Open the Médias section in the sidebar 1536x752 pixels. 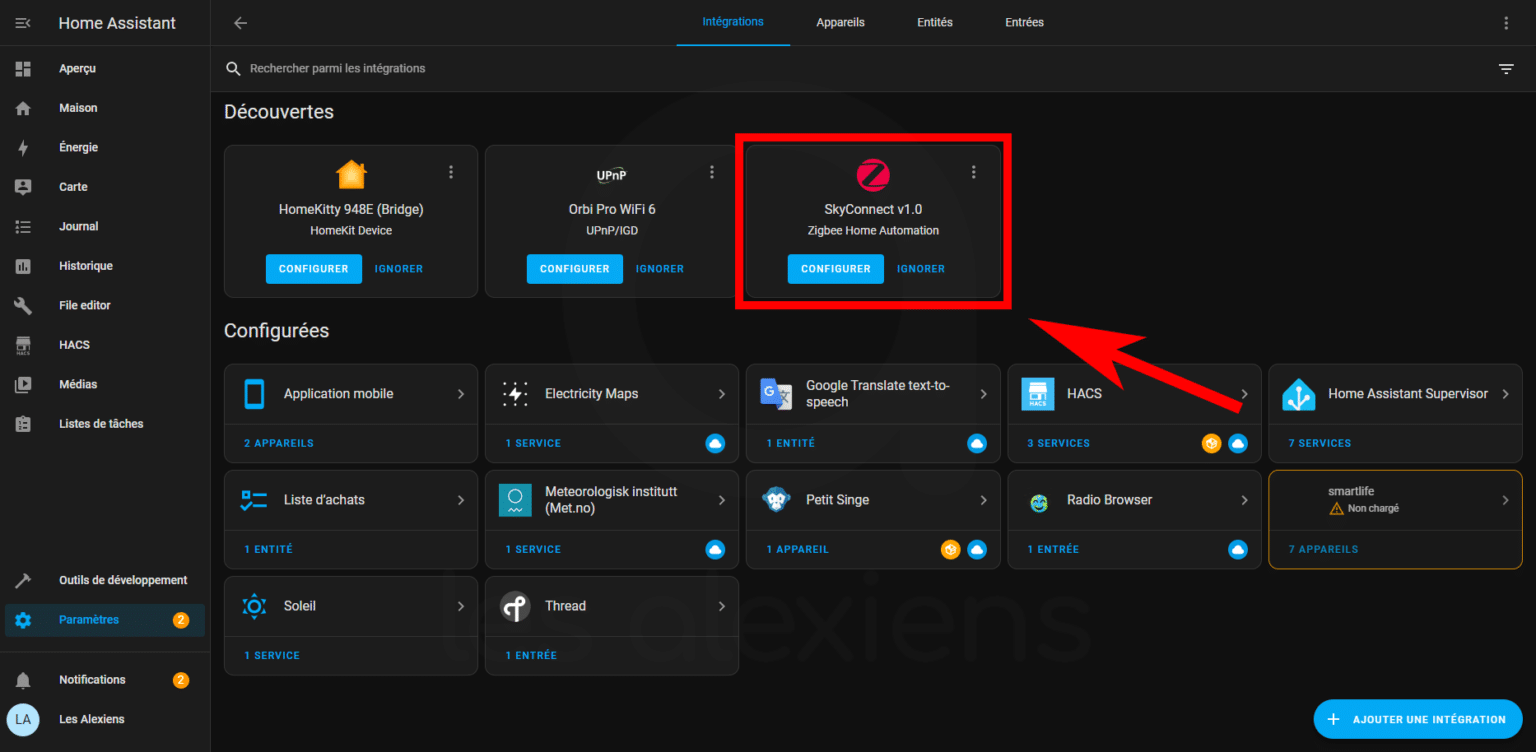79,383
